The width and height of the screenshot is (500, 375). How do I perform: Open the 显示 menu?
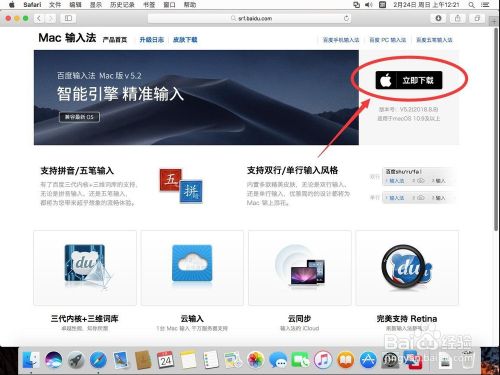point(96,5)
